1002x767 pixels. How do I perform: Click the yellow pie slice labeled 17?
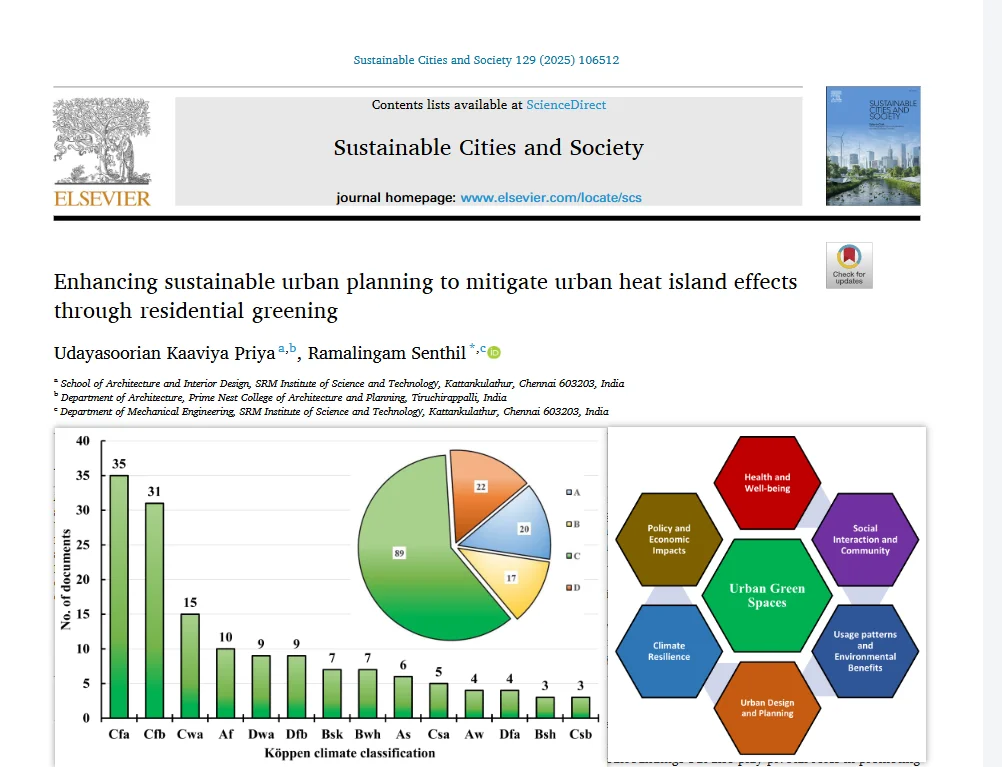[514, 577]
